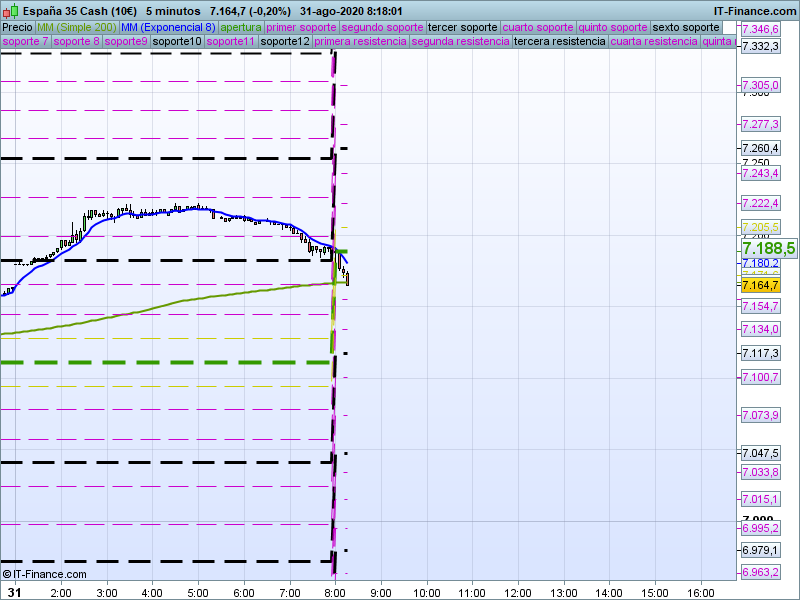
Task: Click the 12:00 marker on the time axis
Action: click(x=518, y=592)
